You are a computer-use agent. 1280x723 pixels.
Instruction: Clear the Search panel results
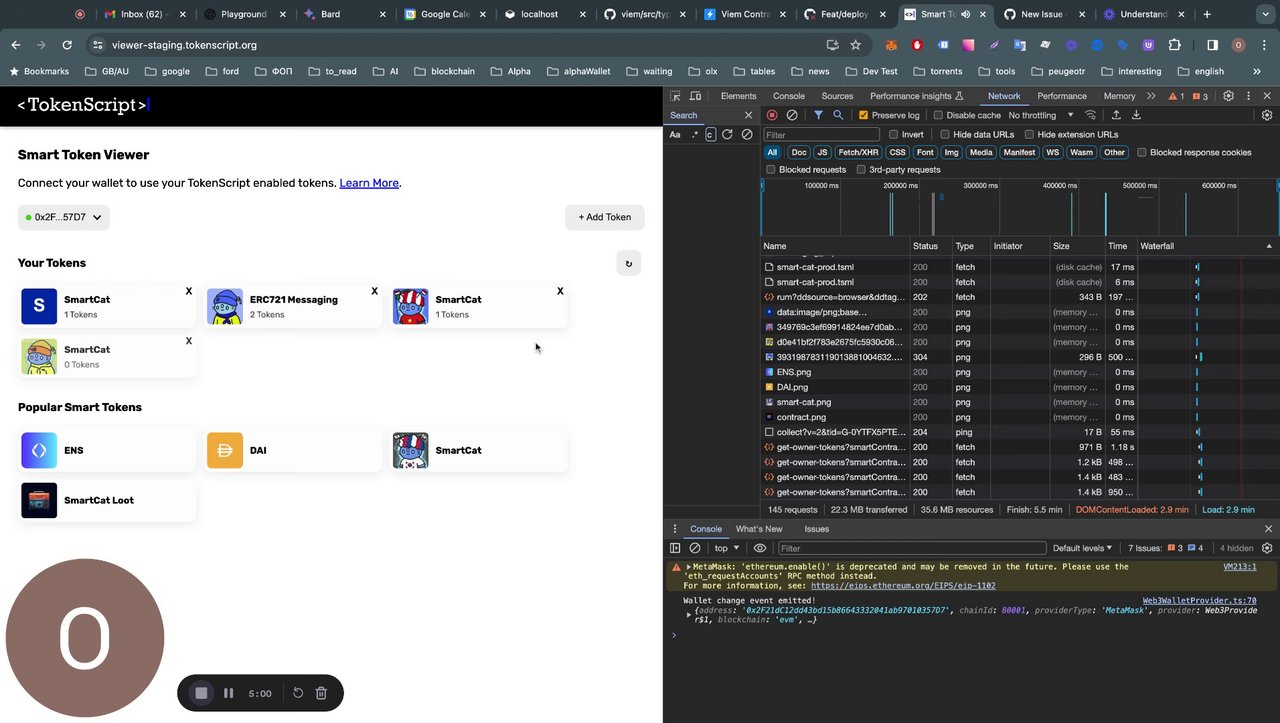[x=746, y=134]
